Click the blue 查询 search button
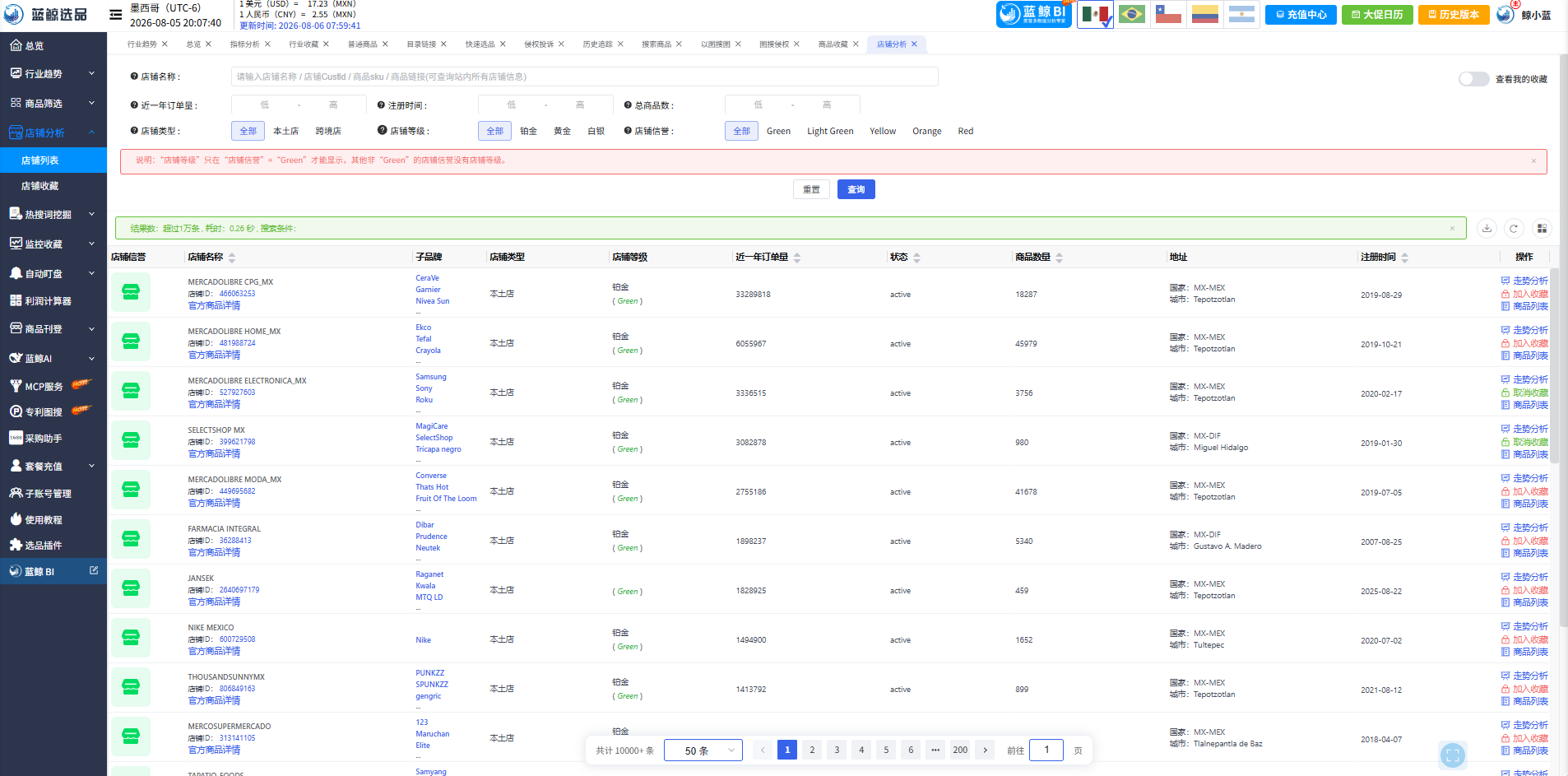 pos(856,189)
